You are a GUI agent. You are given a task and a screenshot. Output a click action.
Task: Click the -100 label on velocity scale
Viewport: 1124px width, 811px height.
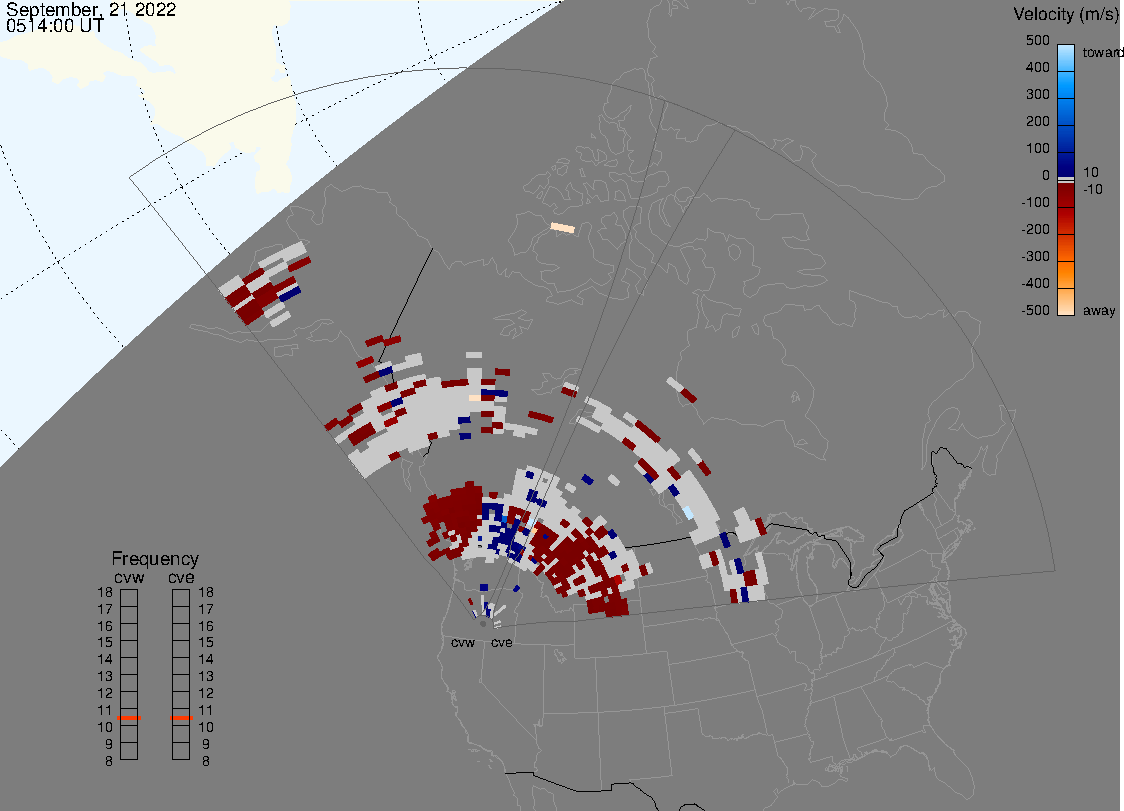pyautogui.click(x=1035, y=202)
